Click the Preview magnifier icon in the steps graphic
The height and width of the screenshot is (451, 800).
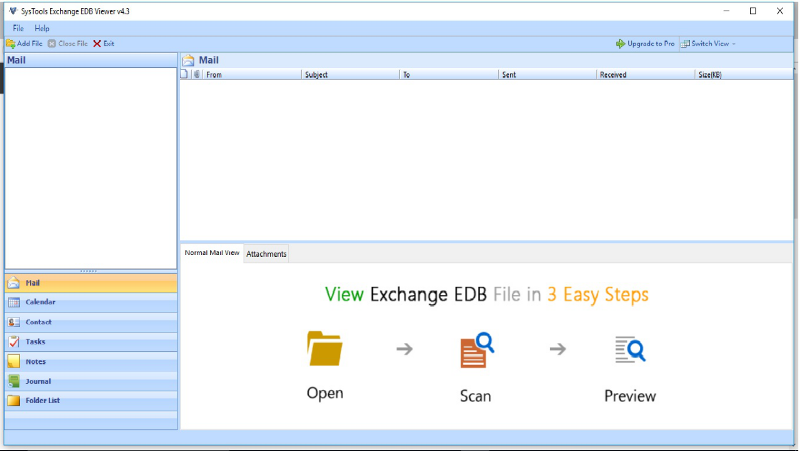pyautogui.click(x=630, y=349)
